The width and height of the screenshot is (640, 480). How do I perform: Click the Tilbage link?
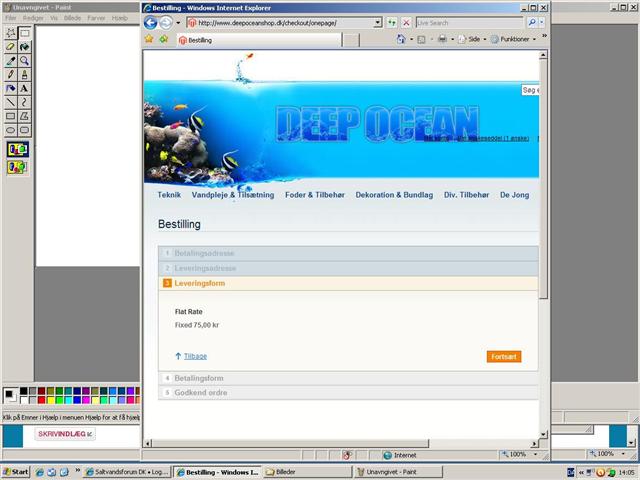195,356
